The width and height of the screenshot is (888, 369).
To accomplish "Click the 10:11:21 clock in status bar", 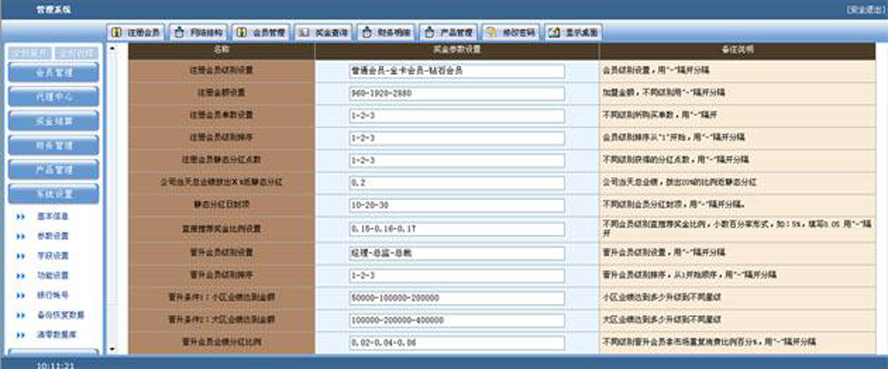I will 55,366.
